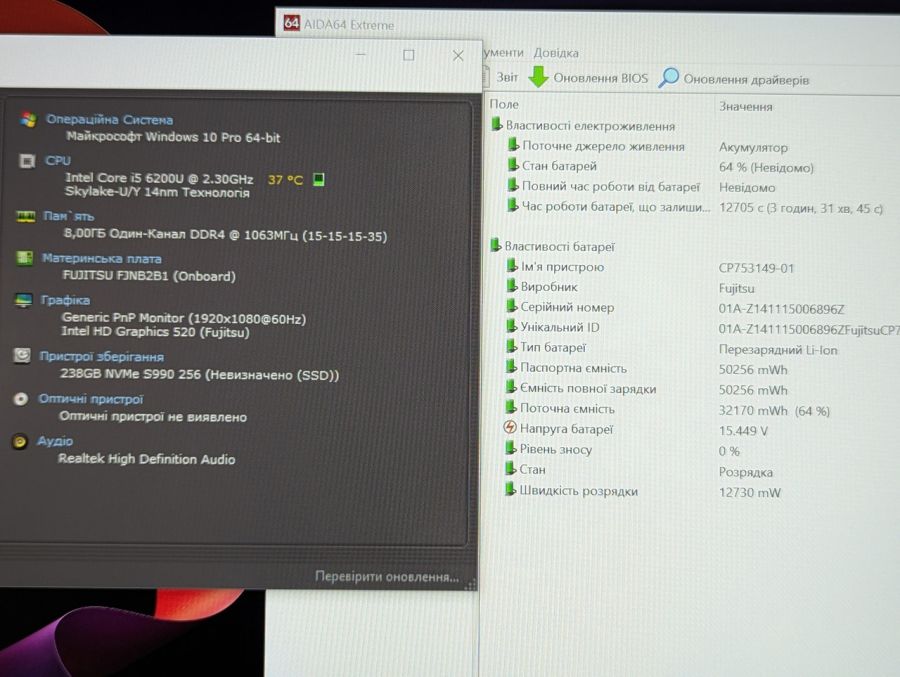Image resolution: width=900 pixels, height=677 pixels.
Task: Click battery icon beside Поточна ємність
Action: 511,408
